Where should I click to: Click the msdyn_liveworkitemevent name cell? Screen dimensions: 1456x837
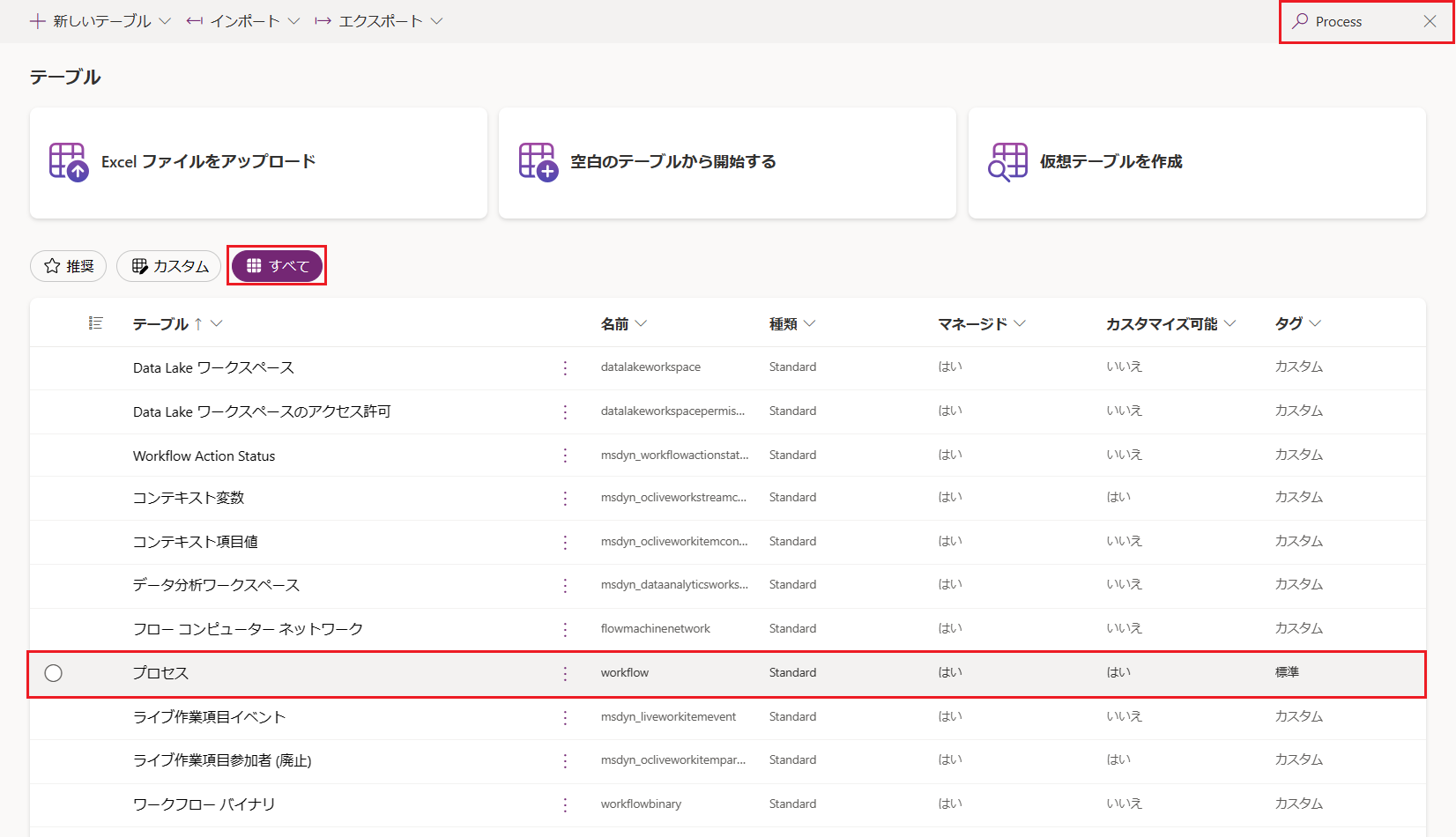668,716
